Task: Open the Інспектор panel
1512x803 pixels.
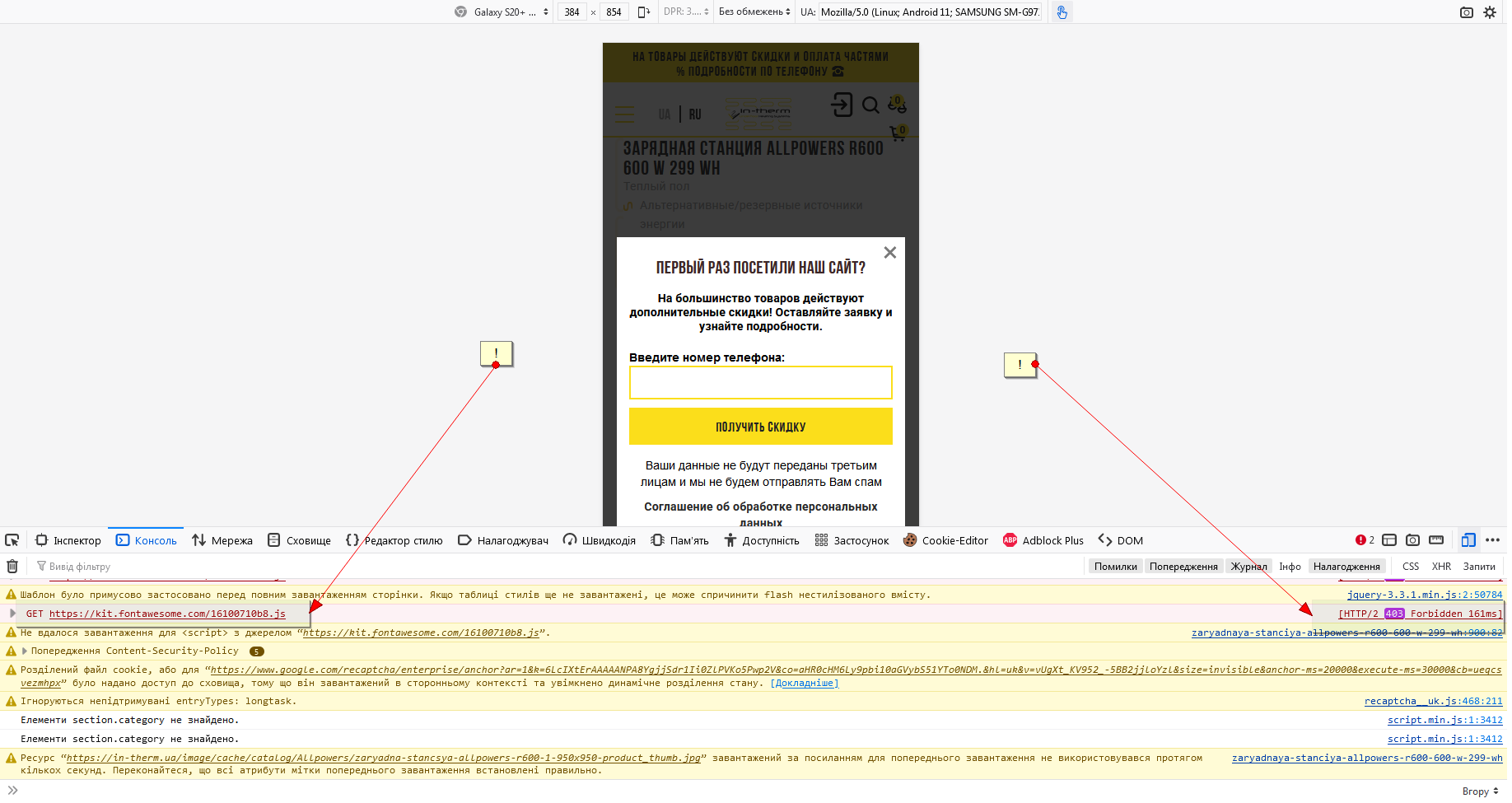Action: [68, 540]
